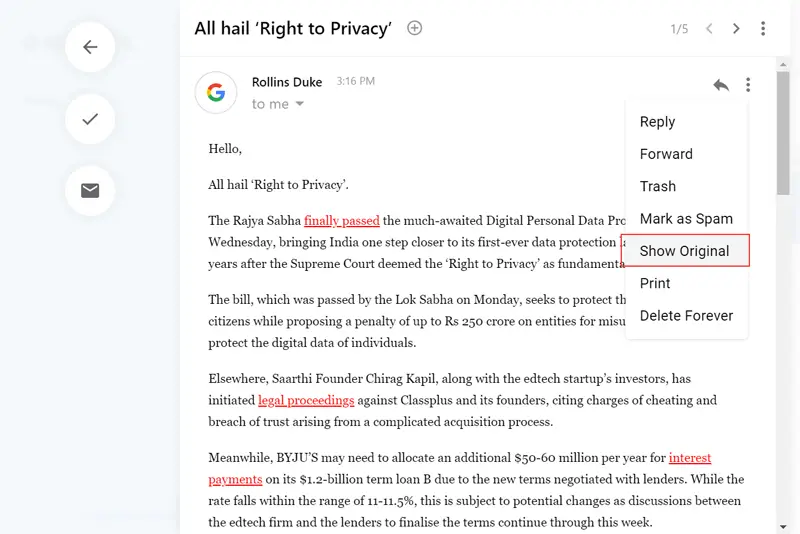Click the Google sender avatar

216,93
